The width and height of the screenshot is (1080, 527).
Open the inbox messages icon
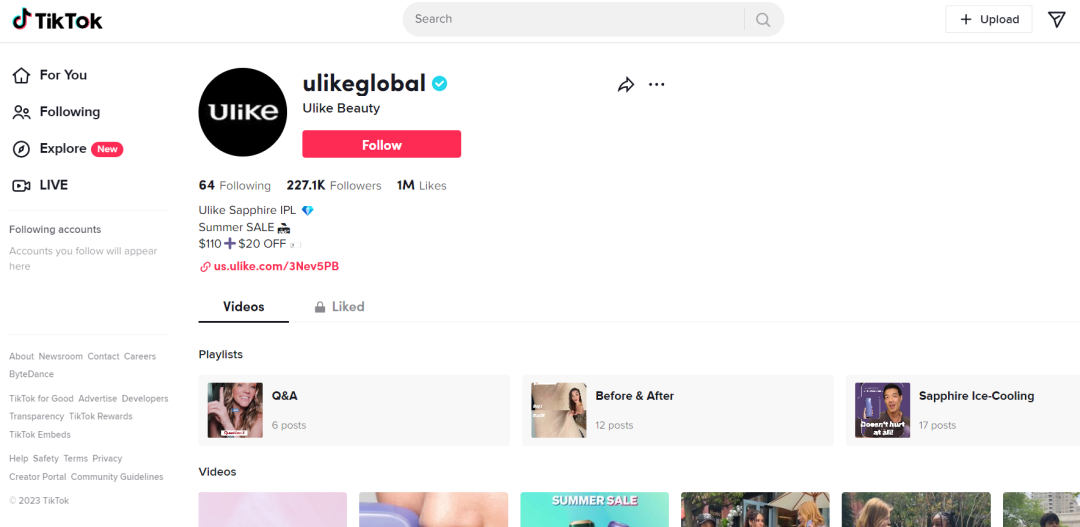(x=1057, y=19)
